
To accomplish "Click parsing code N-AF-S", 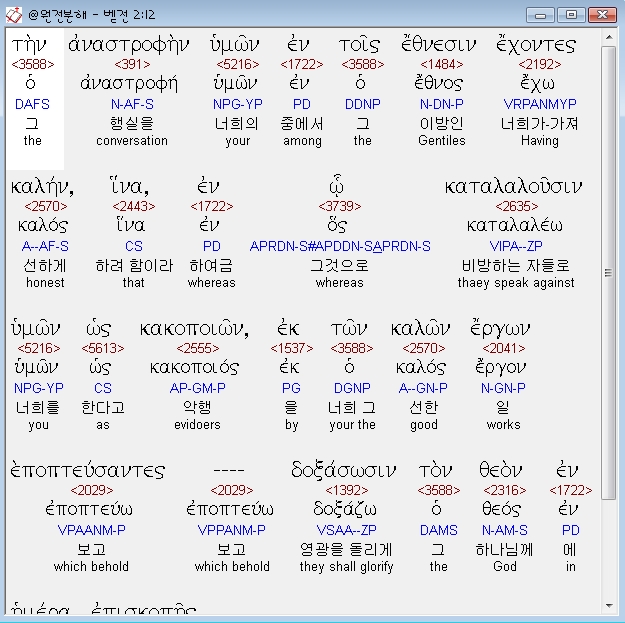I will [x=132, y=104].
